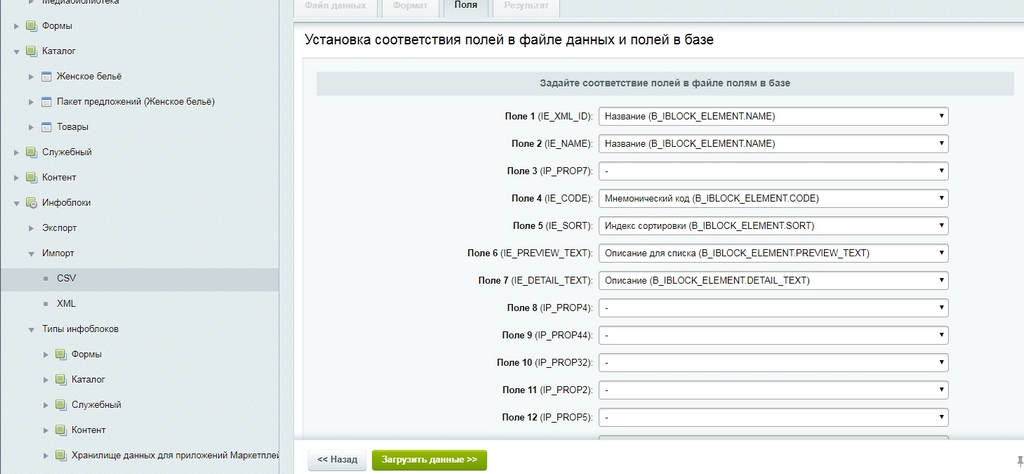The width and height of the screenshot is (1024, 474).
Task: Click the top-level Контент section icon
Action: point(31,178)
